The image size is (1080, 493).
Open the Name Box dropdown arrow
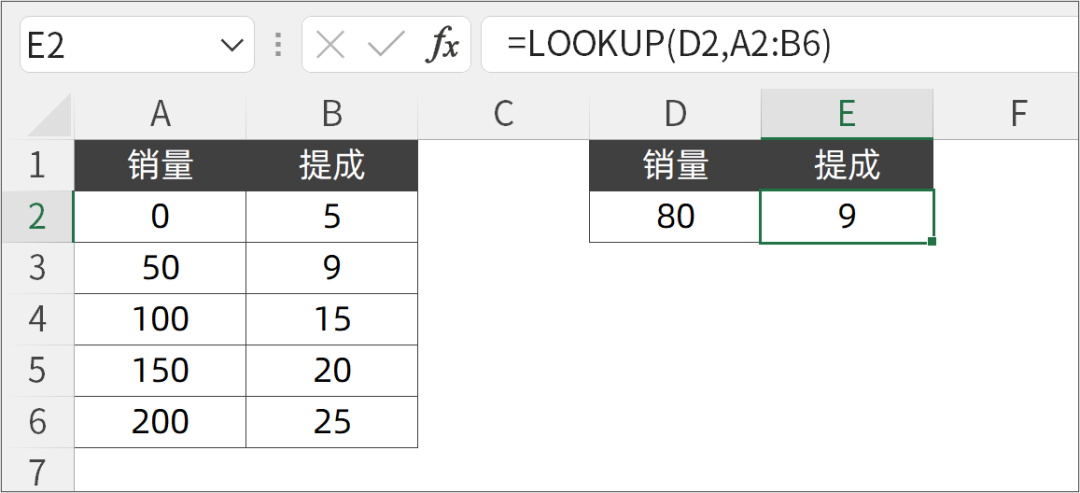(x=232, y=45)
